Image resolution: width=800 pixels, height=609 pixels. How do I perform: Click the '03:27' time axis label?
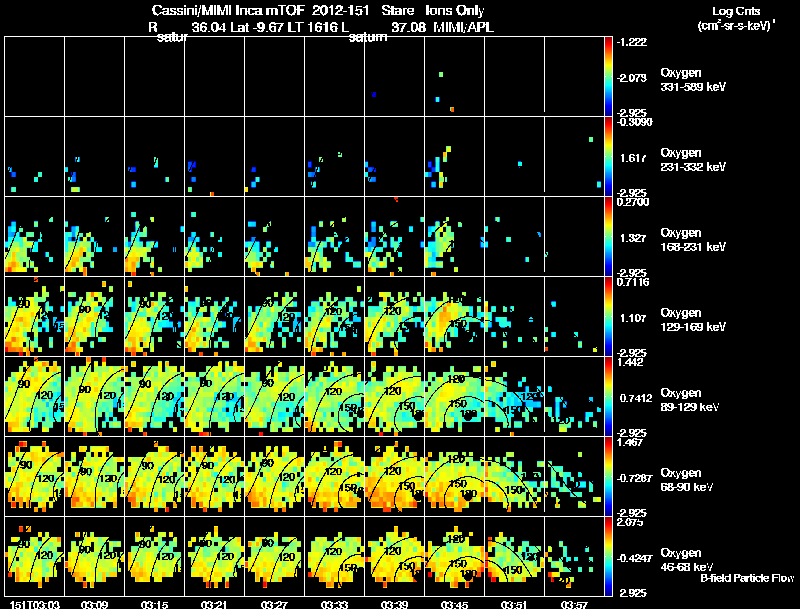tap(274, 604)
